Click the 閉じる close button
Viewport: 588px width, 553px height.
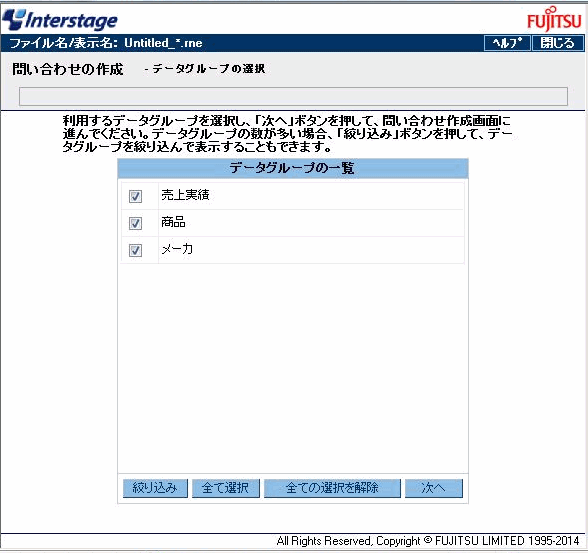click(x=558, y=43)
